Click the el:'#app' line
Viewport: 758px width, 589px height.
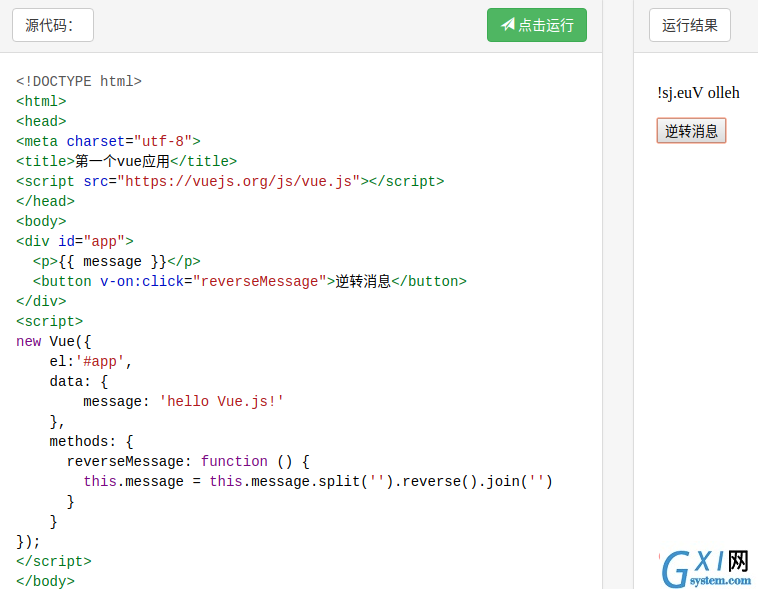click(x=91, y=362)
